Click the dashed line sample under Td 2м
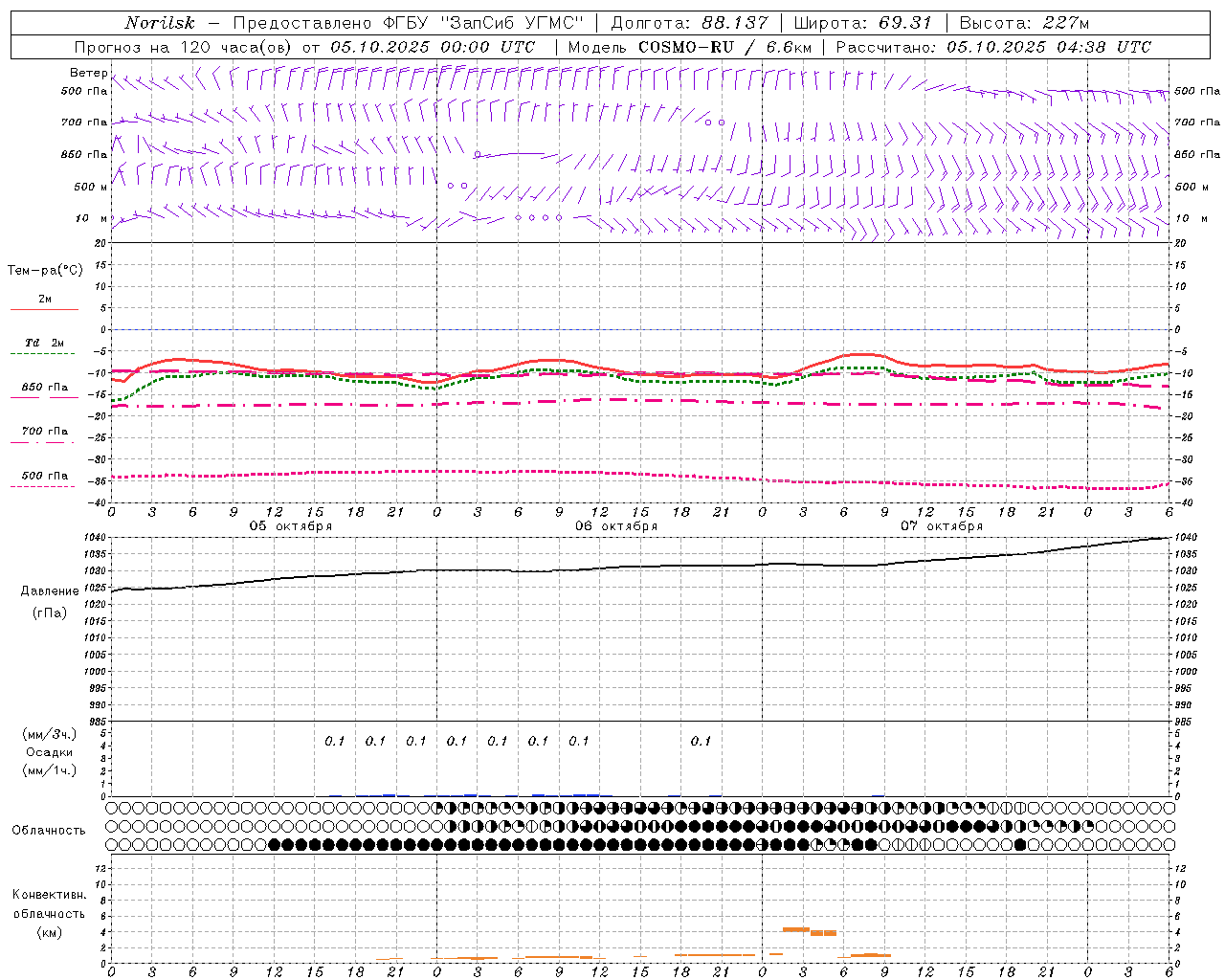This screenshot has height=980, width=1225. pyautogui.click(x=42, y=354)
